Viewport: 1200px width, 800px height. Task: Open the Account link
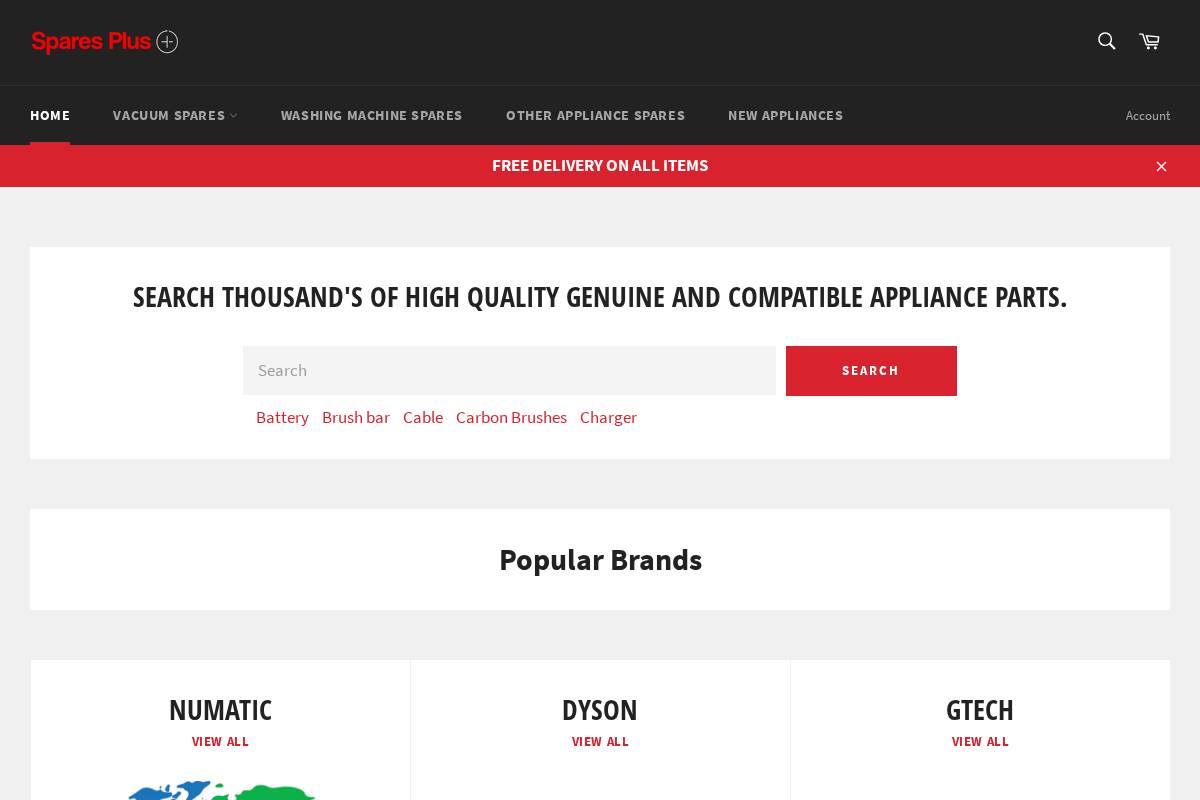(x=1148, y=116)
